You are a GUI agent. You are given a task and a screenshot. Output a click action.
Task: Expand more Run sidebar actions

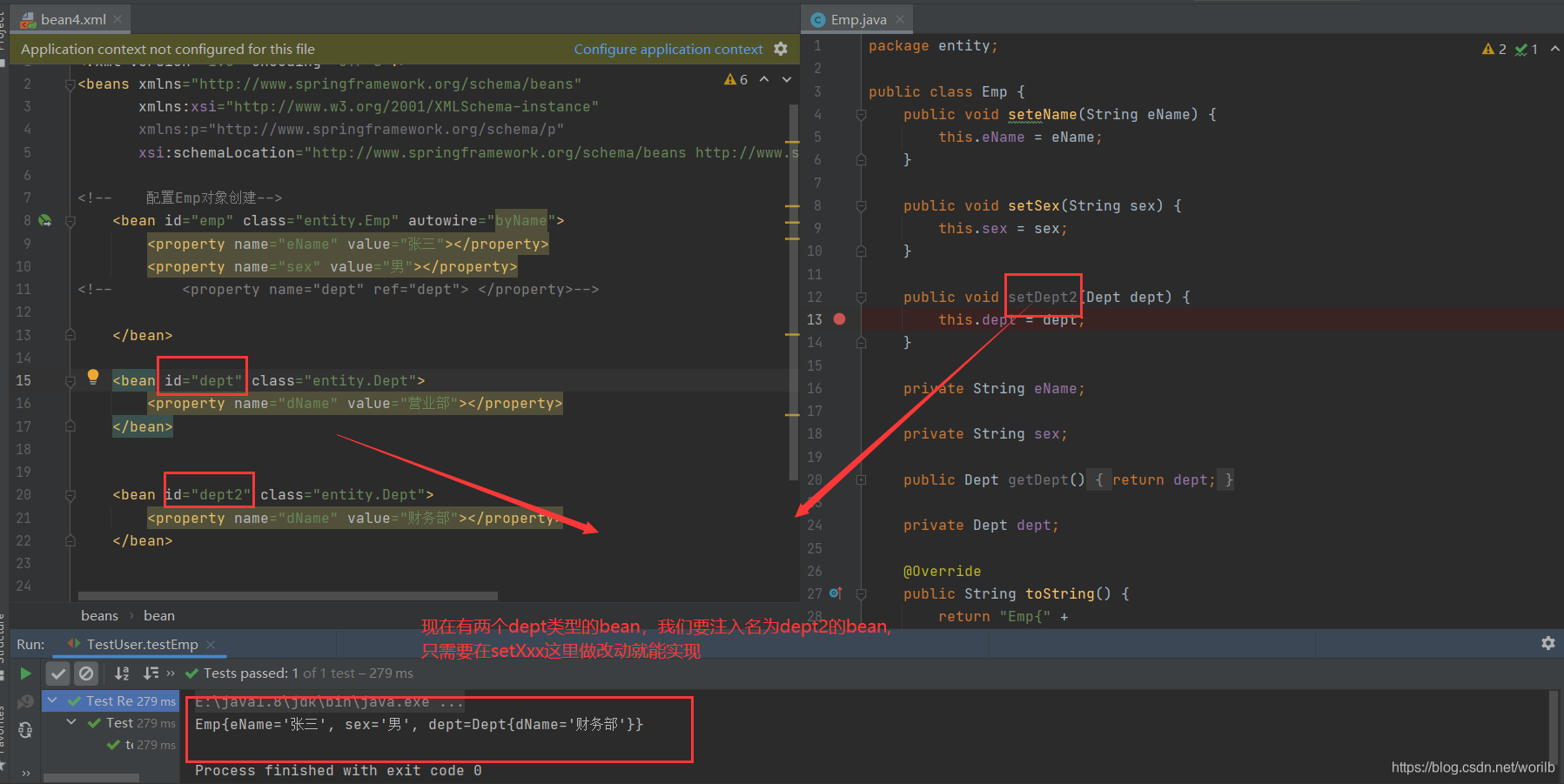(x=25, y=773)
